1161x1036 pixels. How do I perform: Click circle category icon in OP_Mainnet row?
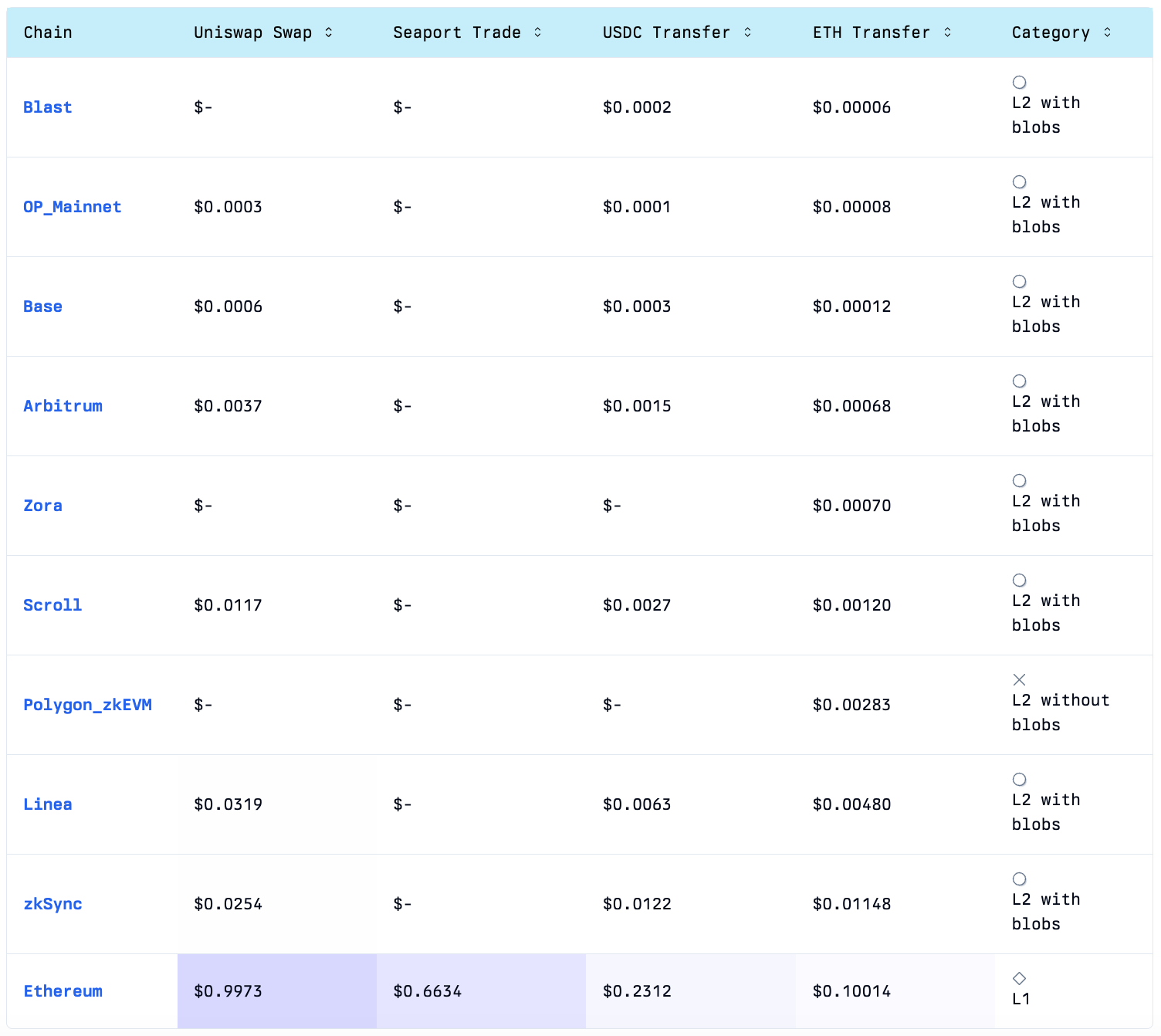click(1019, 182)
